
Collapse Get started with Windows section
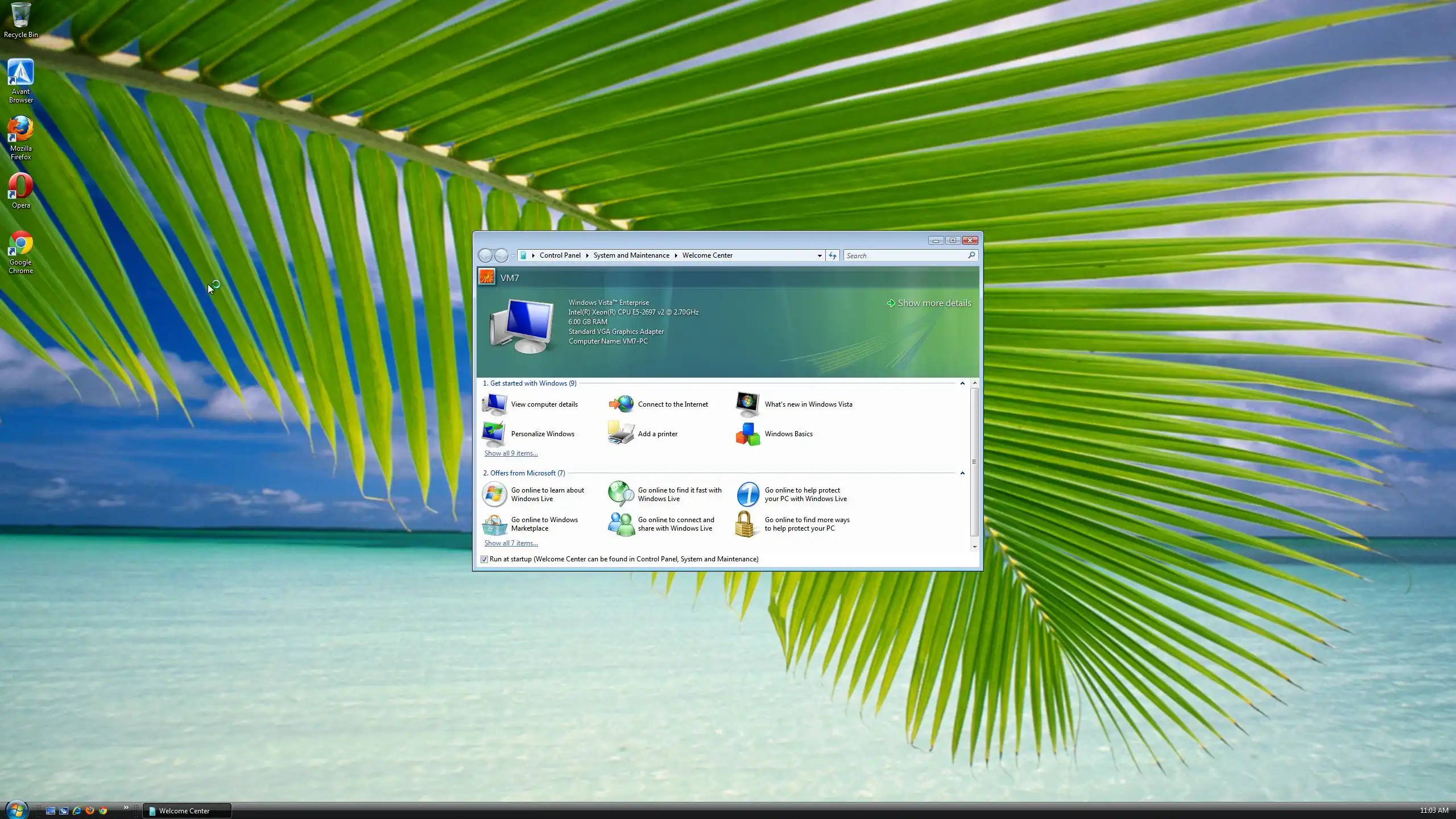(x=962, y=383)
